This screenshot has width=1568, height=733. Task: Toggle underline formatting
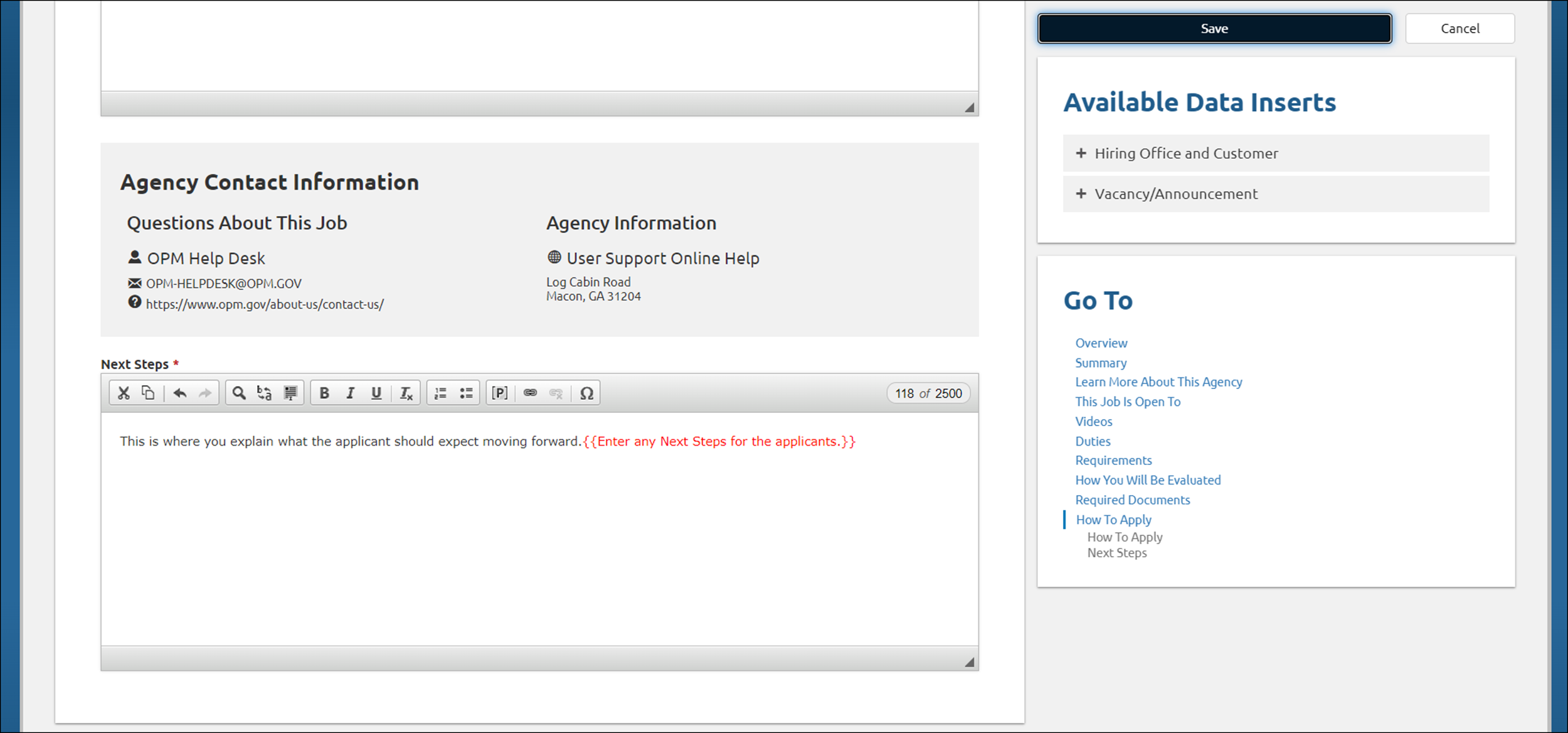click(x=376, y=393)
